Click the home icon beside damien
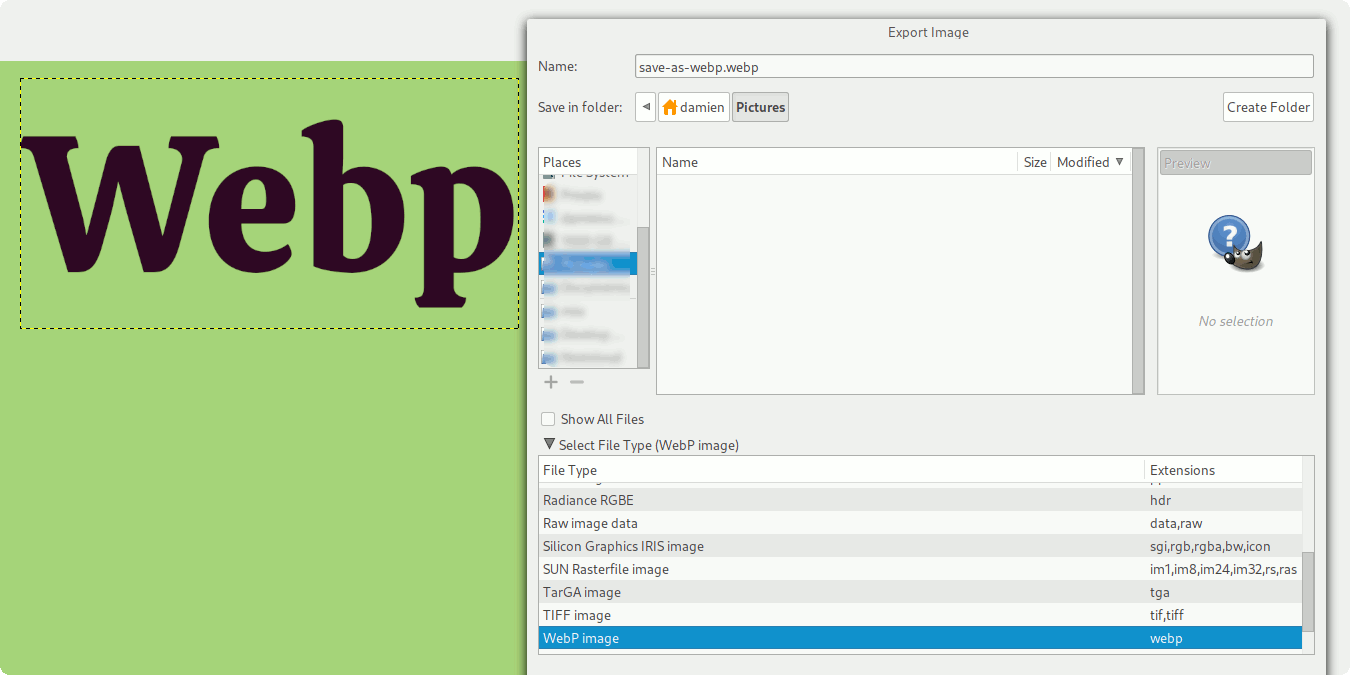Viewport: 1350px width, 675px height. [672, 106]
